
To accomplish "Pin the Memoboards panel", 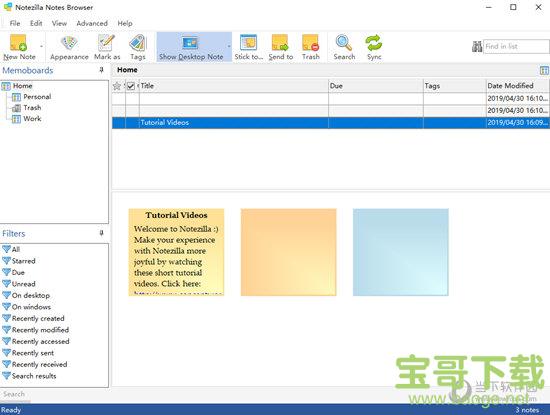I will [x=101, y=70].
